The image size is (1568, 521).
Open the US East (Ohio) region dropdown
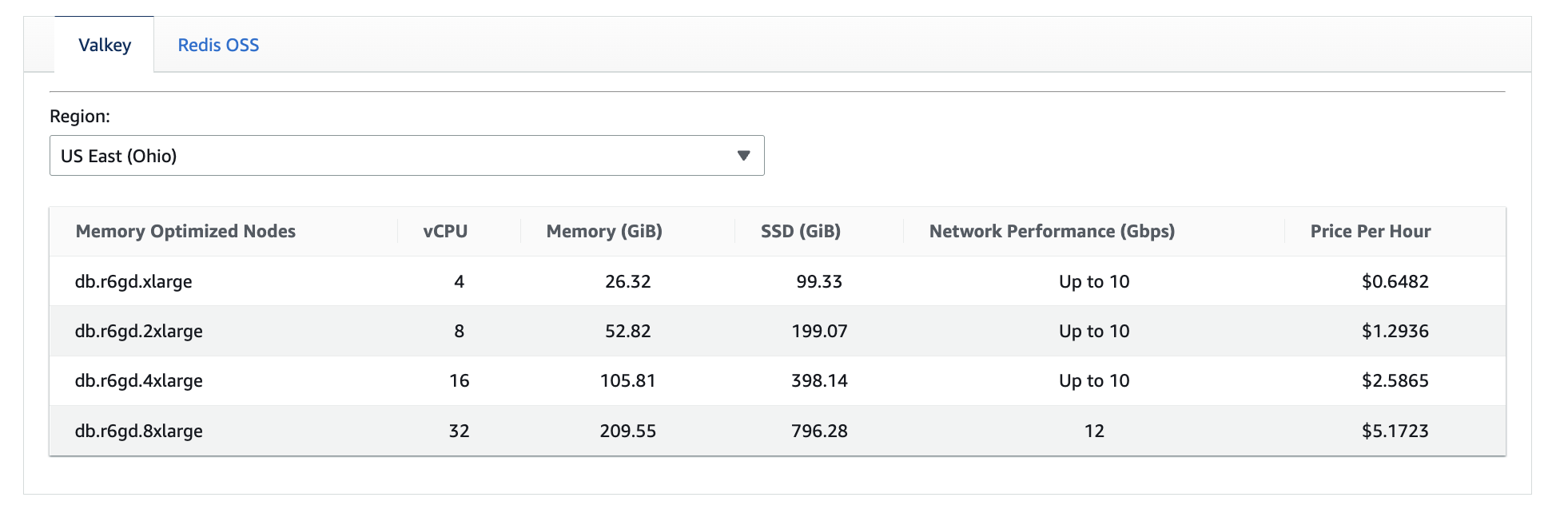tap(406, 156)
